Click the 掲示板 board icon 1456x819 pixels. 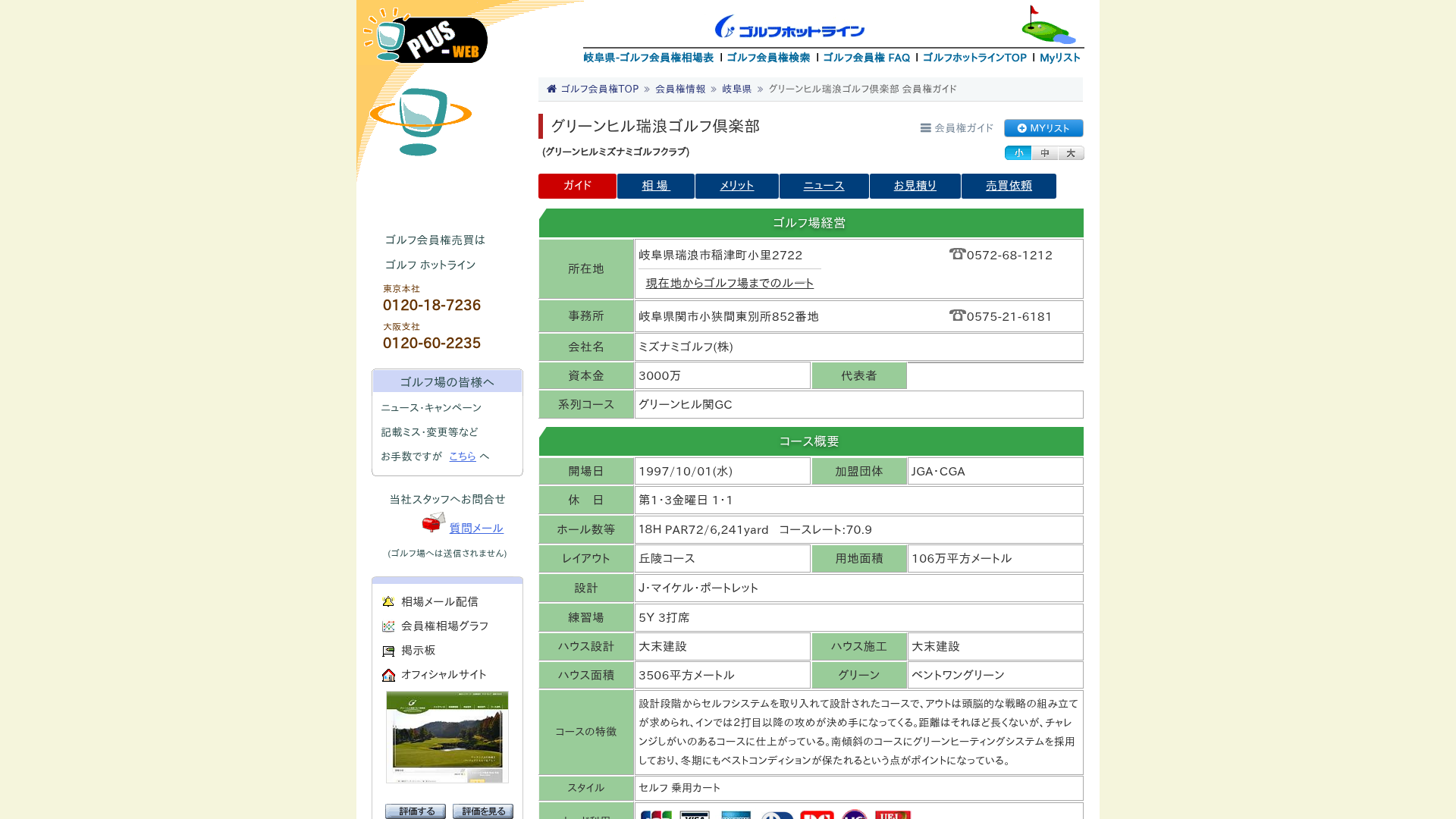click(388, 651)
